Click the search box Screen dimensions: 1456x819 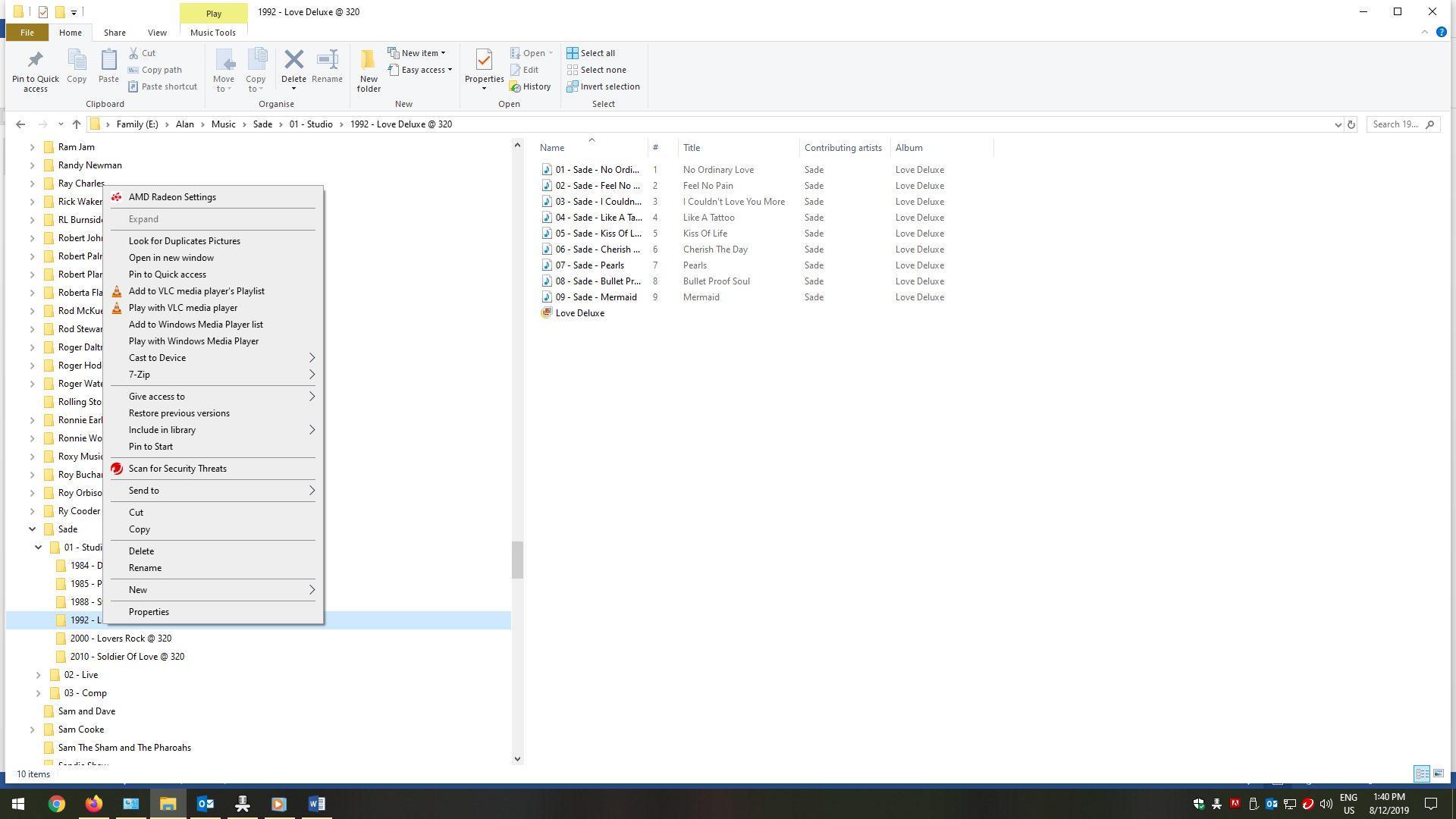point(1402,124)
